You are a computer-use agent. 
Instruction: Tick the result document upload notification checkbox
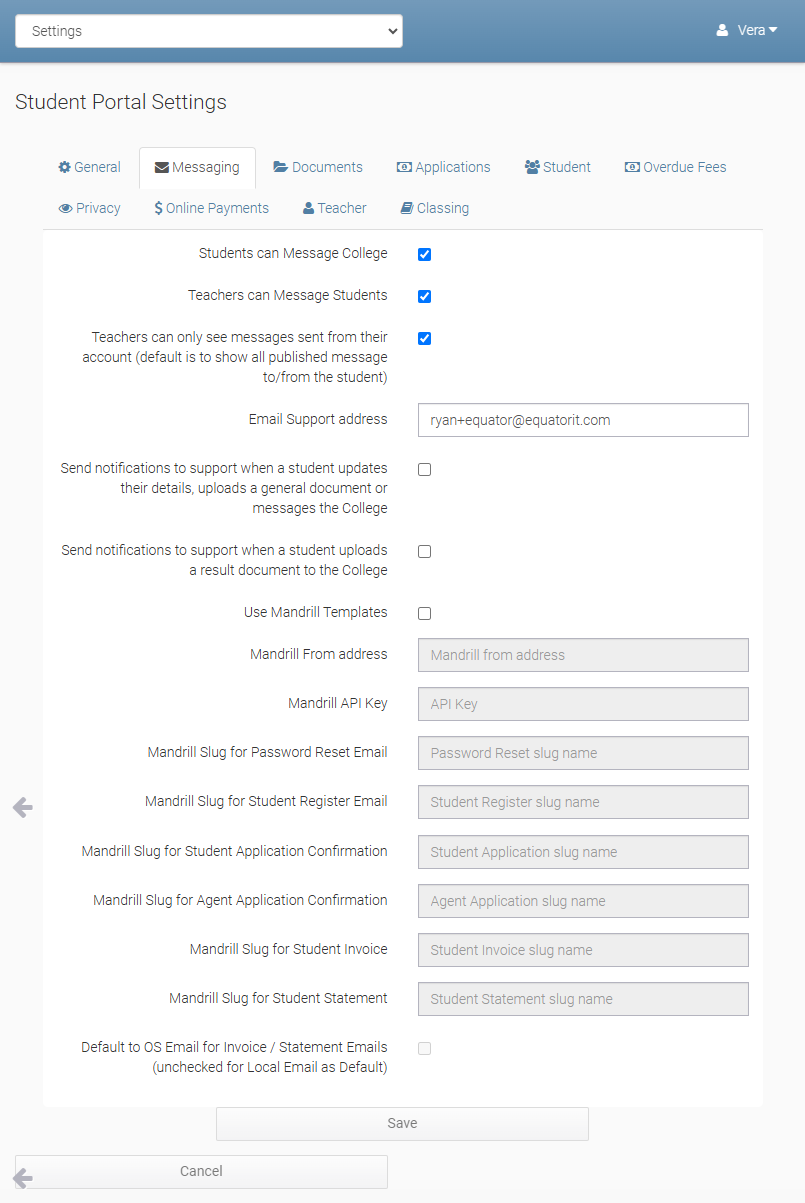point(424,551)
